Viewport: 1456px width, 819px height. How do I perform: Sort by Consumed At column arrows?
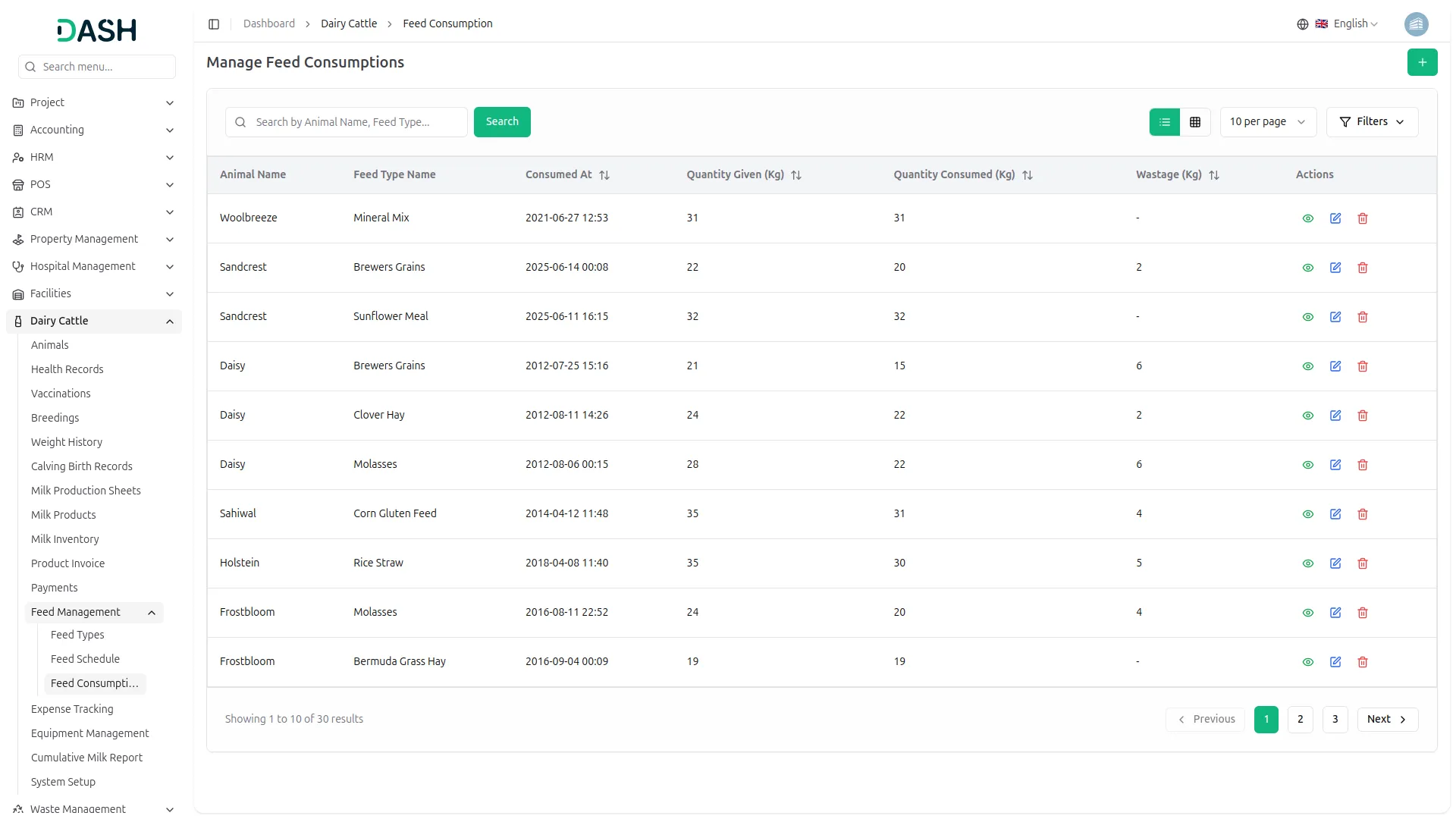tap(604, 175)
